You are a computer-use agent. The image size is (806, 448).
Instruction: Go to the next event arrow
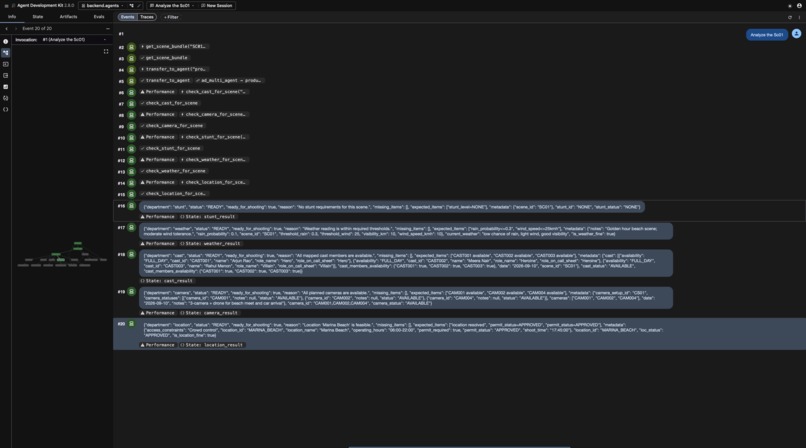pyautogui.click(x=15, y=29)
